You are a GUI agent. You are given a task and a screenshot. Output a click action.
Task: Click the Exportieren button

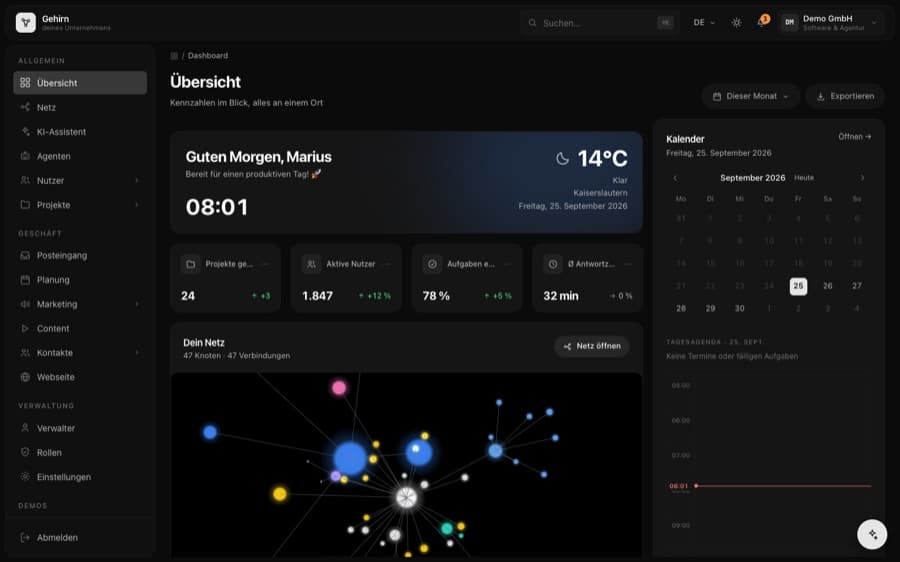pos(845,96)
